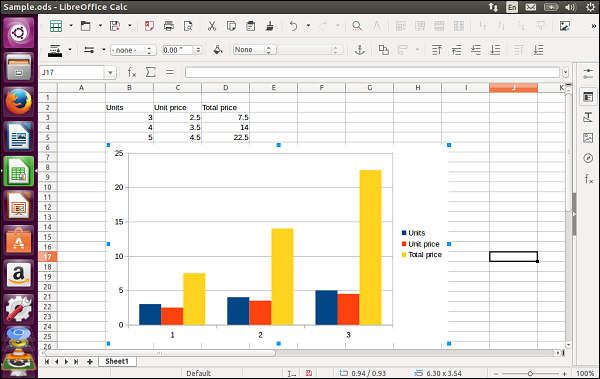This screenshot has height=379, width=600.
Task: Open Find & Replace magnifier icon
Action: coord(357,26)
